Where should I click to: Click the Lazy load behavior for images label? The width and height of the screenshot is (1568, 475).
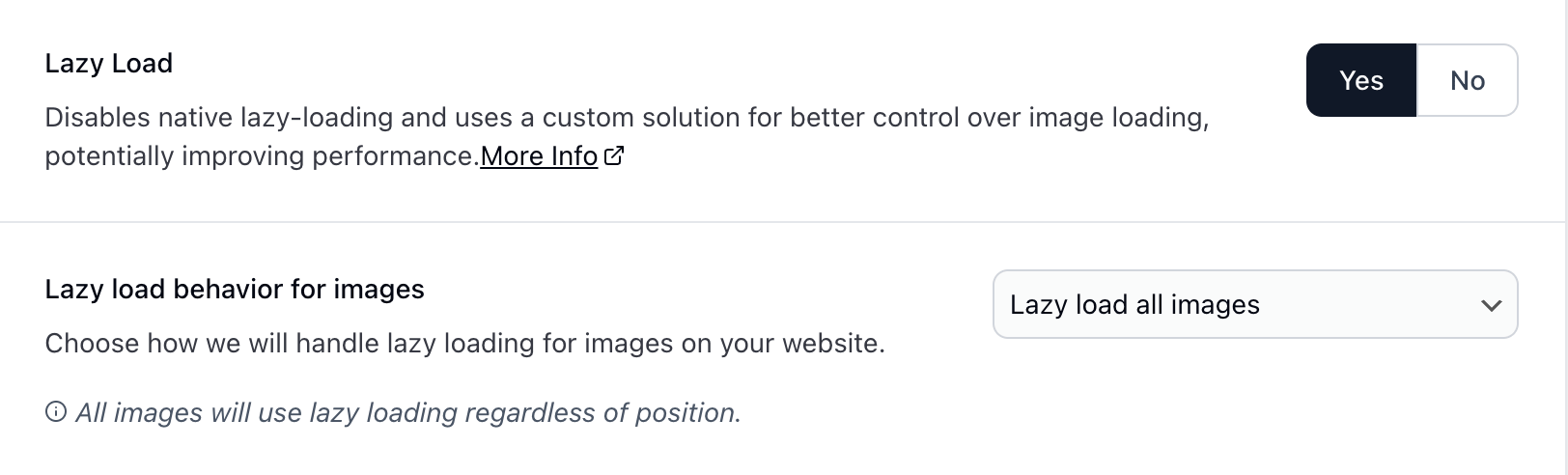pos(235,290)
